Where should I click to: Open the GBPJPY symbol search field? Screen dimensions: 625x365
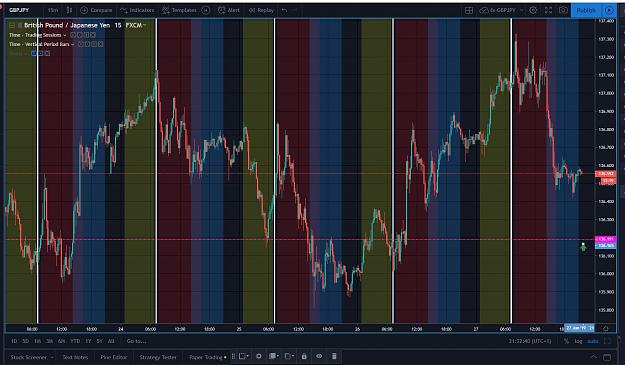click(19, 10)
